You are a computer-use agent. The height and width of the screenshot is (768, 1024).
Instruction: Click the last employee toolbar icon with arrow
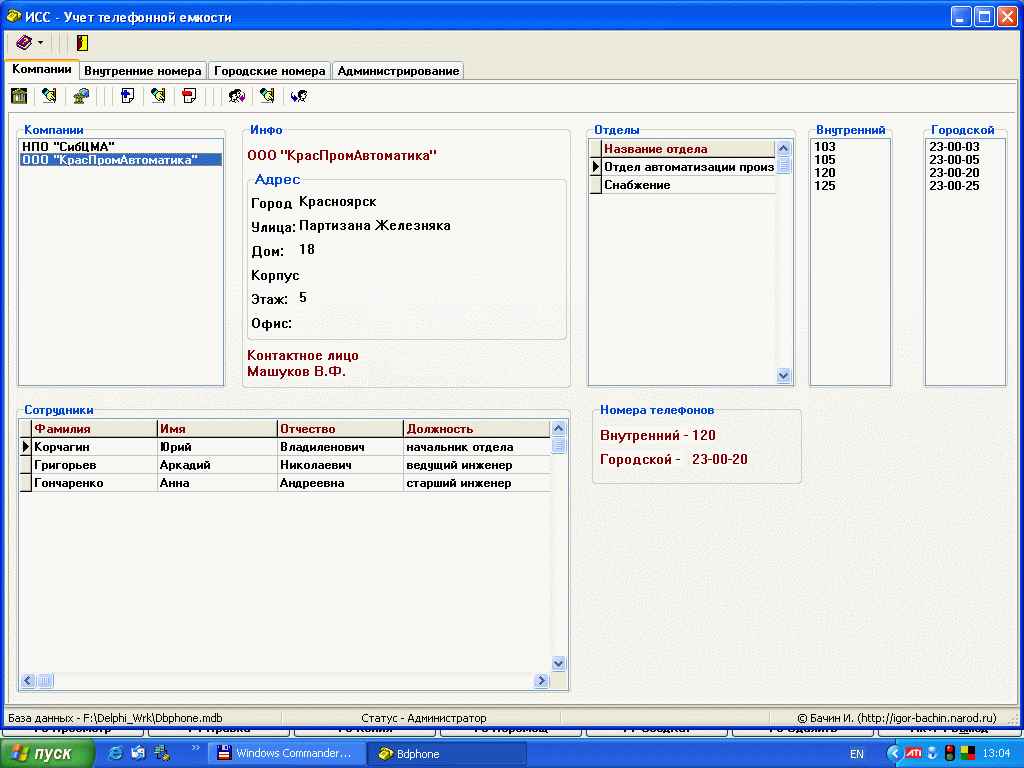coord(298,96)
